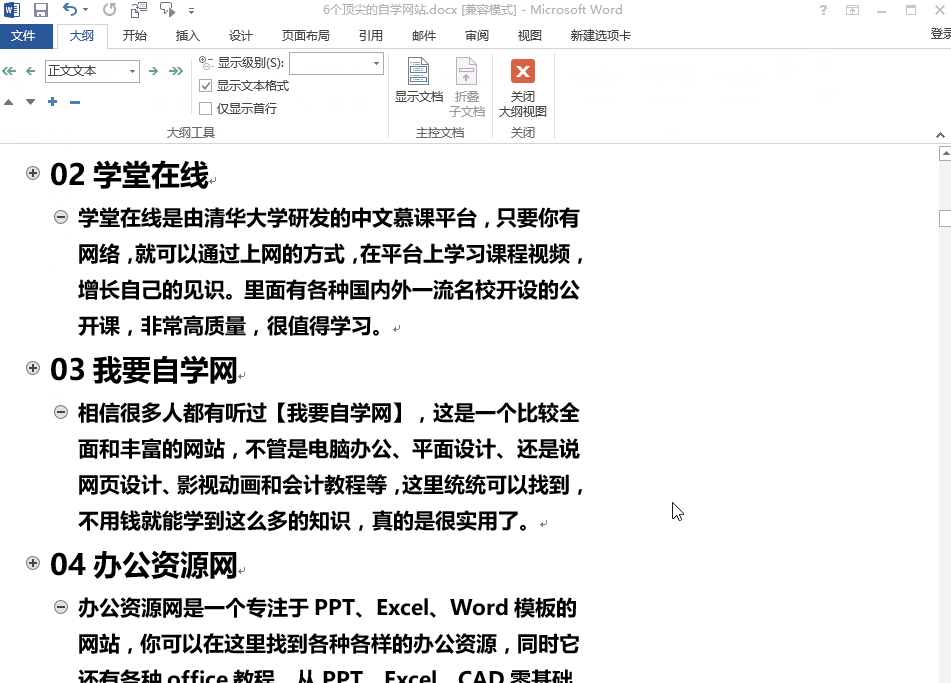Switch to the 插入 tab
The image size is (951, 683).
tap(187, 36)
